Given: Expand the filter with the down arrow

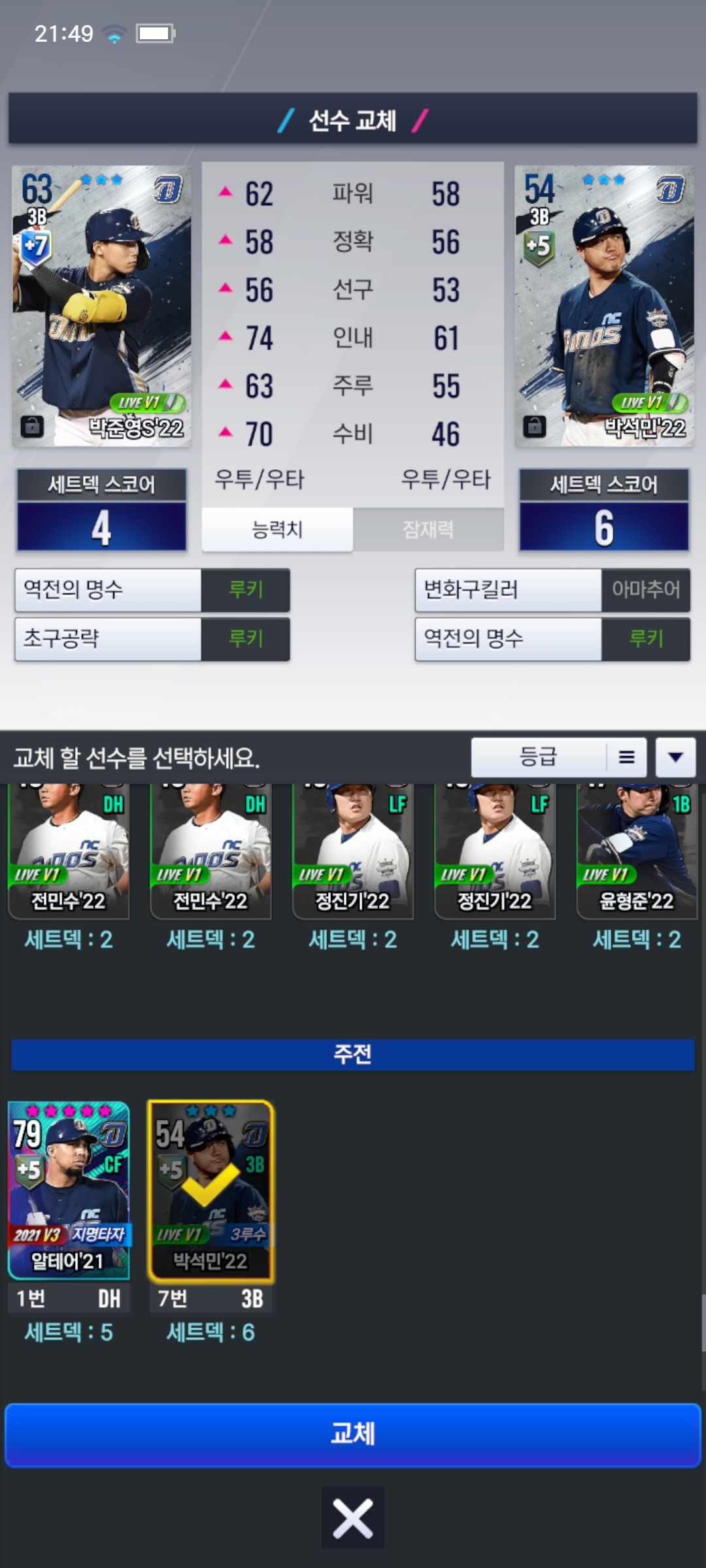Looking at the screenshot, I should coord(675,757).
